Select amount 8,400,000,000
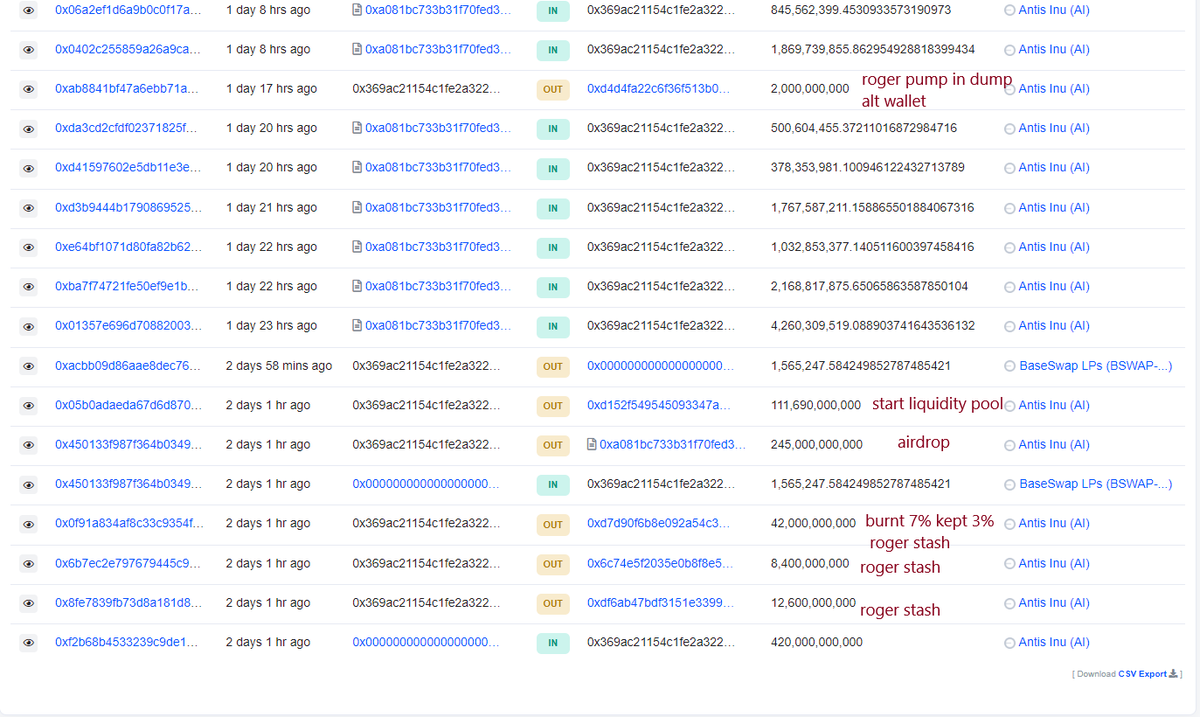1200x717 pixels. point(810,564)
